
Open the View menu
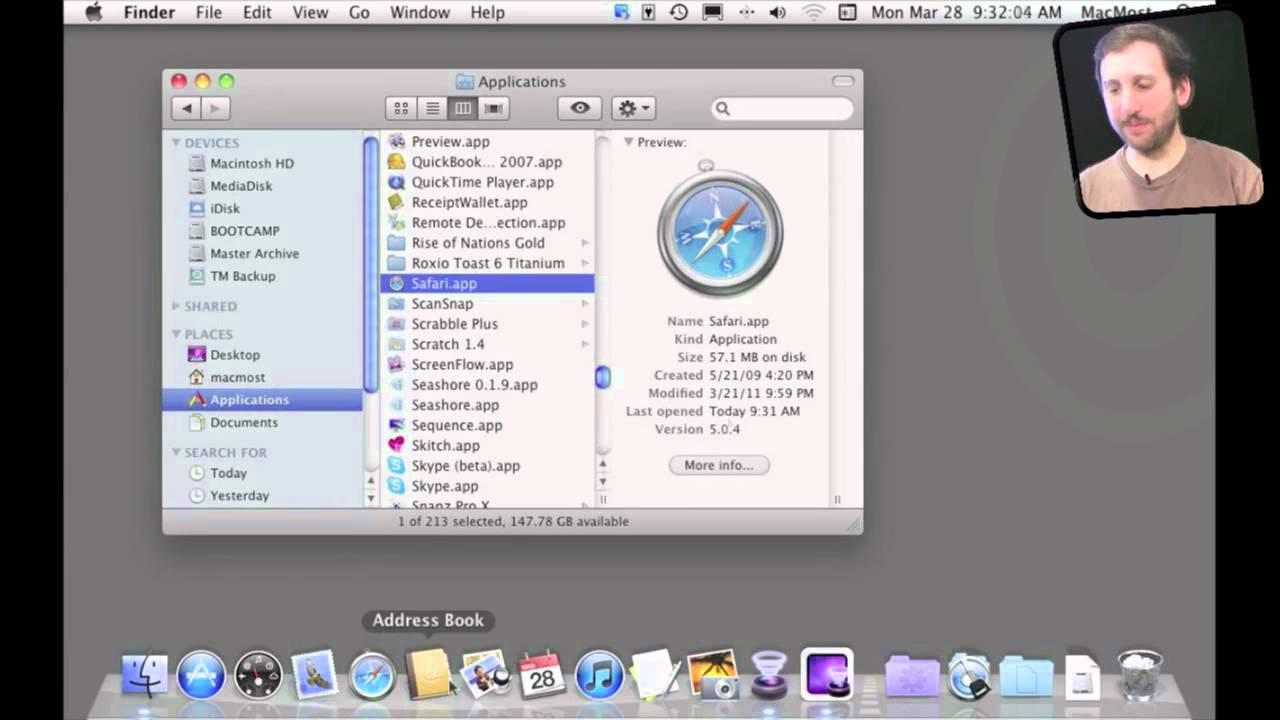(310, 12)
